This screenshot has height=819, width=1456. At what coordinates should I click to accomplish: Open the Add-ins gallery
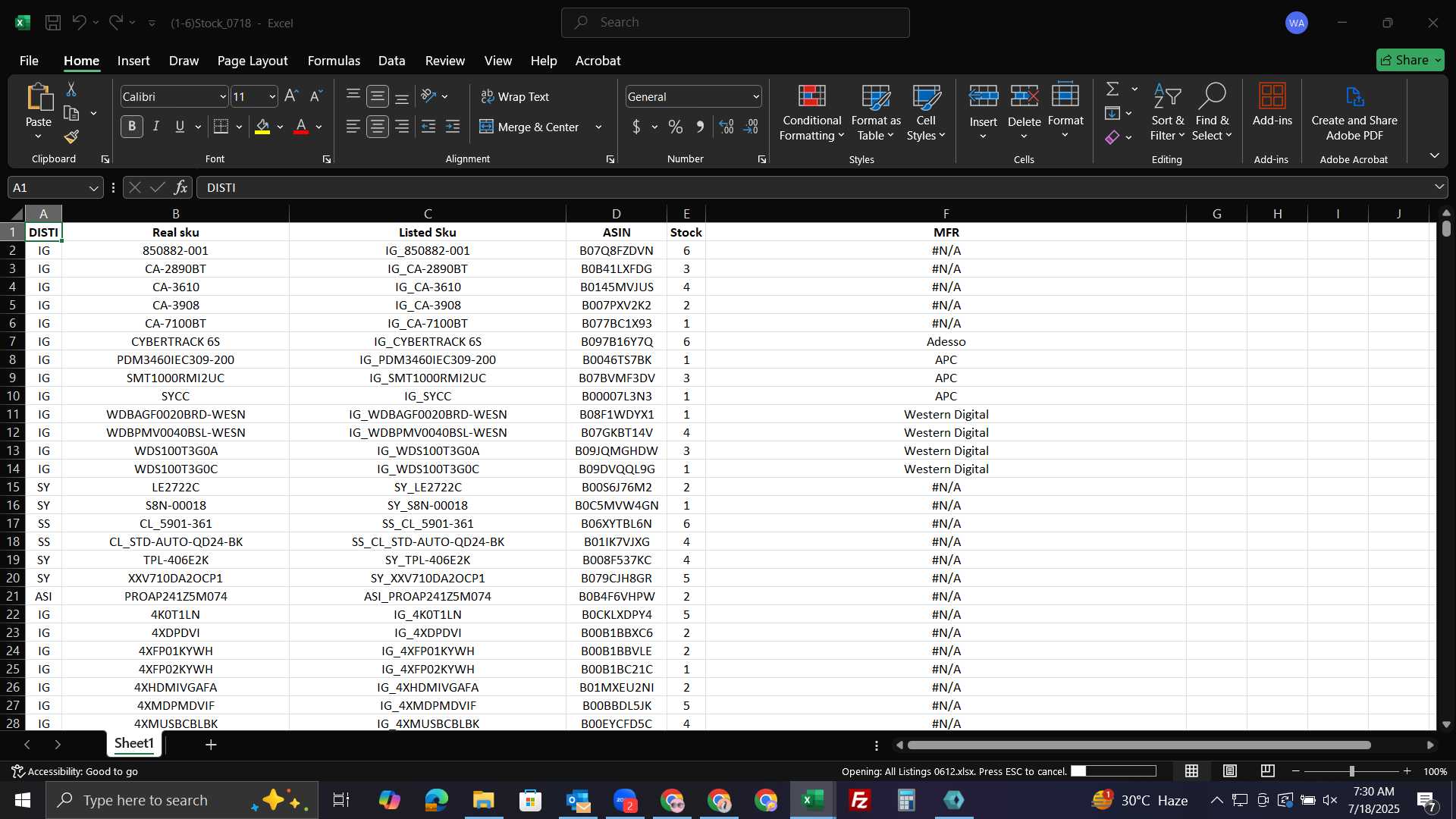tap(1272, 105)
